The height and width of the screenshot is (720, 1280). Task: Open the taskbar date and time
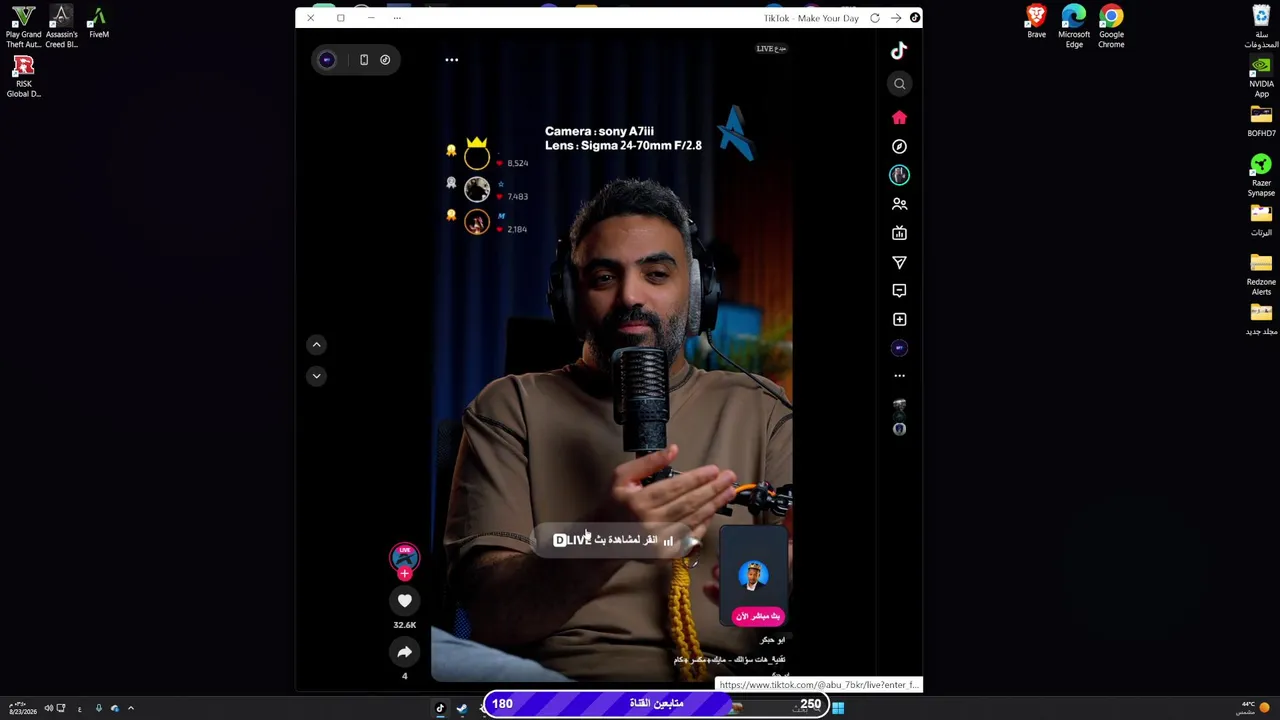[22, 708]
